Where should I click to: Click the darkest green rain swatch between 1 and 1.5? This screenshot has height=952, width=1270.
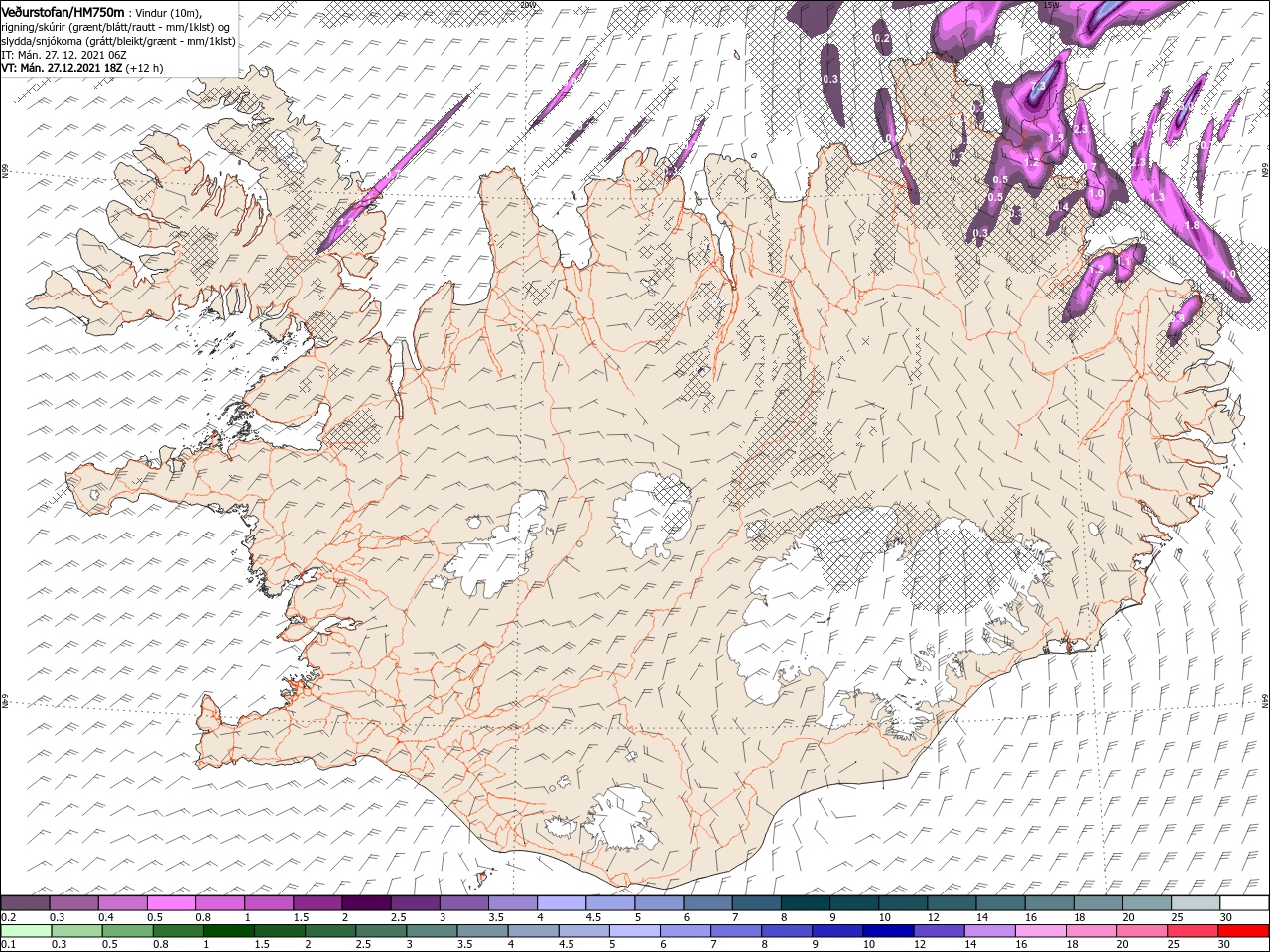point(229,931)
